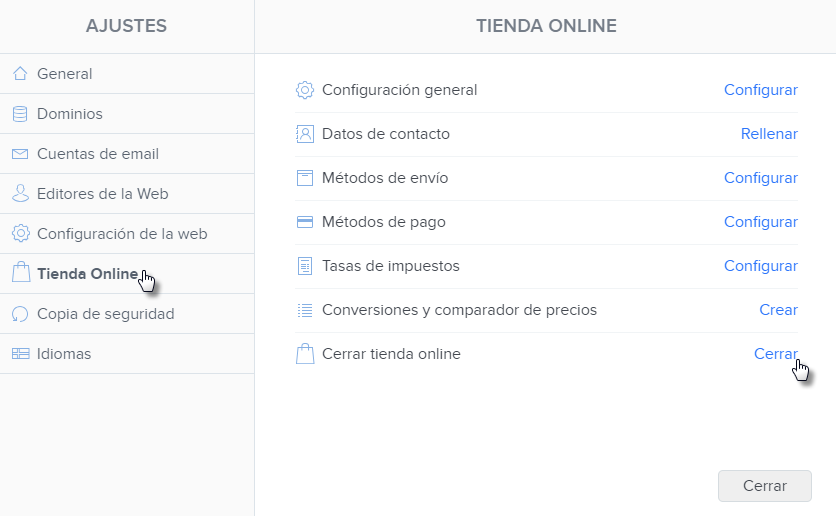Select Tienda Online in the sidebar

[87, 274]
